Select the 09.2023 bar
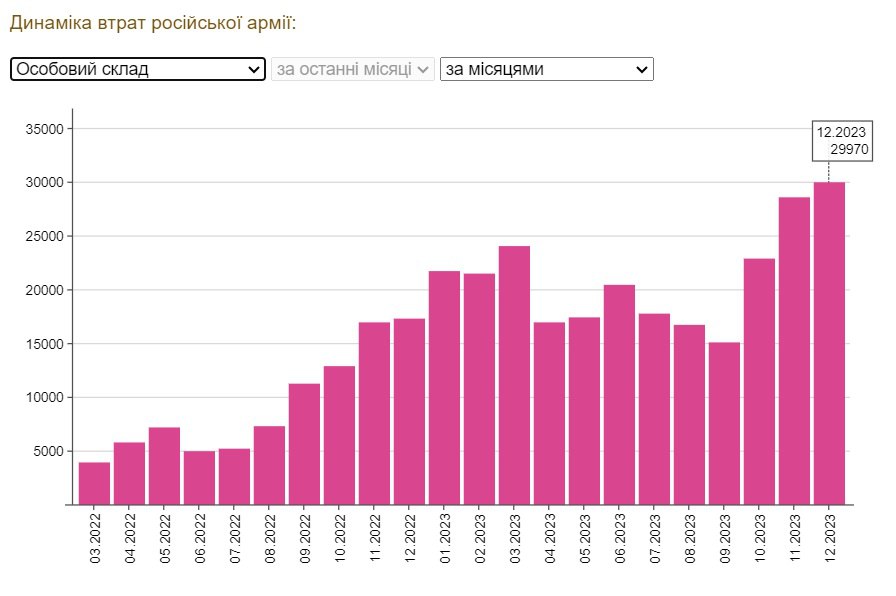This screenshot has width=896, height=596. pos(724,423)
